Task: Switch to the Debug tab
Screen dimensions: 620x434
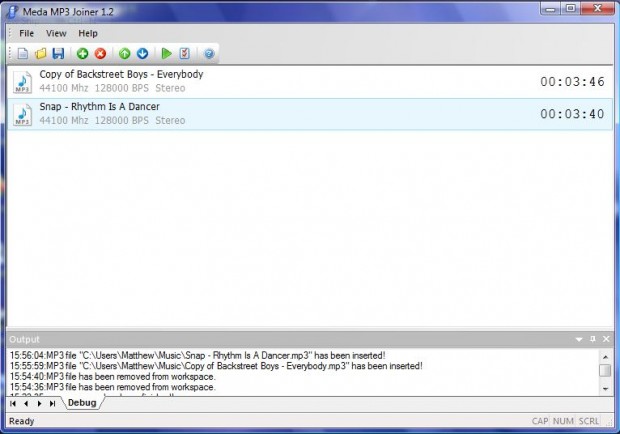Action: coord(82,403)
